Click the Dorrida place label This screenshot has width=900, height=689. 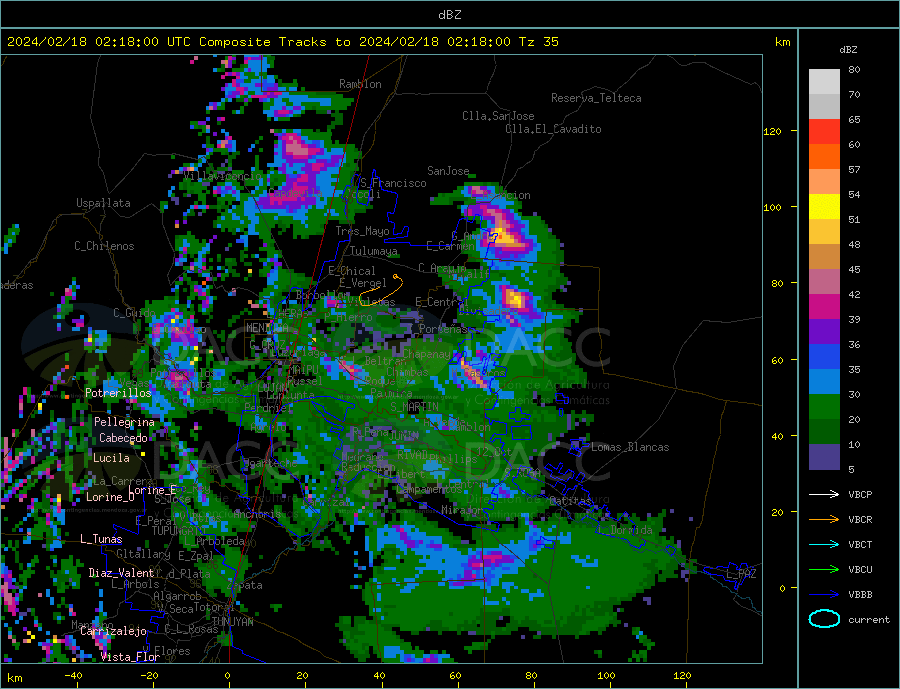pyautogui.click(x=631, y=529)
